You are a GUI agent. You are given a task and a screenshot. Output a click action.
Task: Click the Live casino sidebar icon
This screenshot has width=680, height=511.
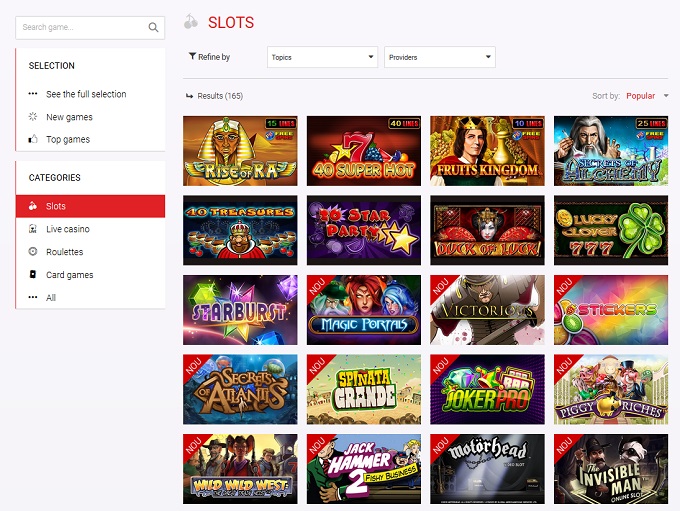coord(33,229)
